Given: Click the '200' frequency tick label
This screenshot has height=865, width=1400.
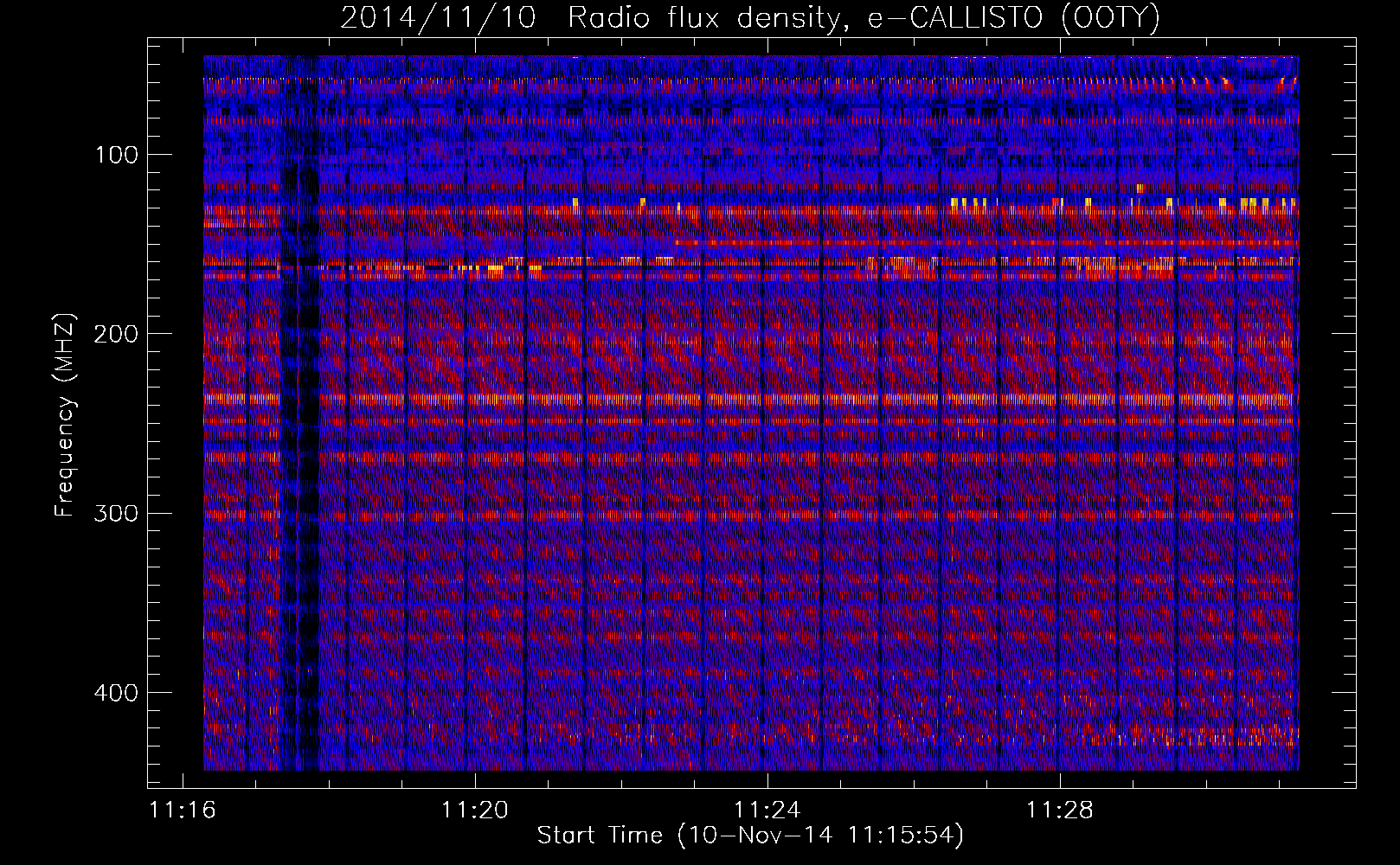Looking at the screenshot, I should pyautogui.click(x=116, y=334).
